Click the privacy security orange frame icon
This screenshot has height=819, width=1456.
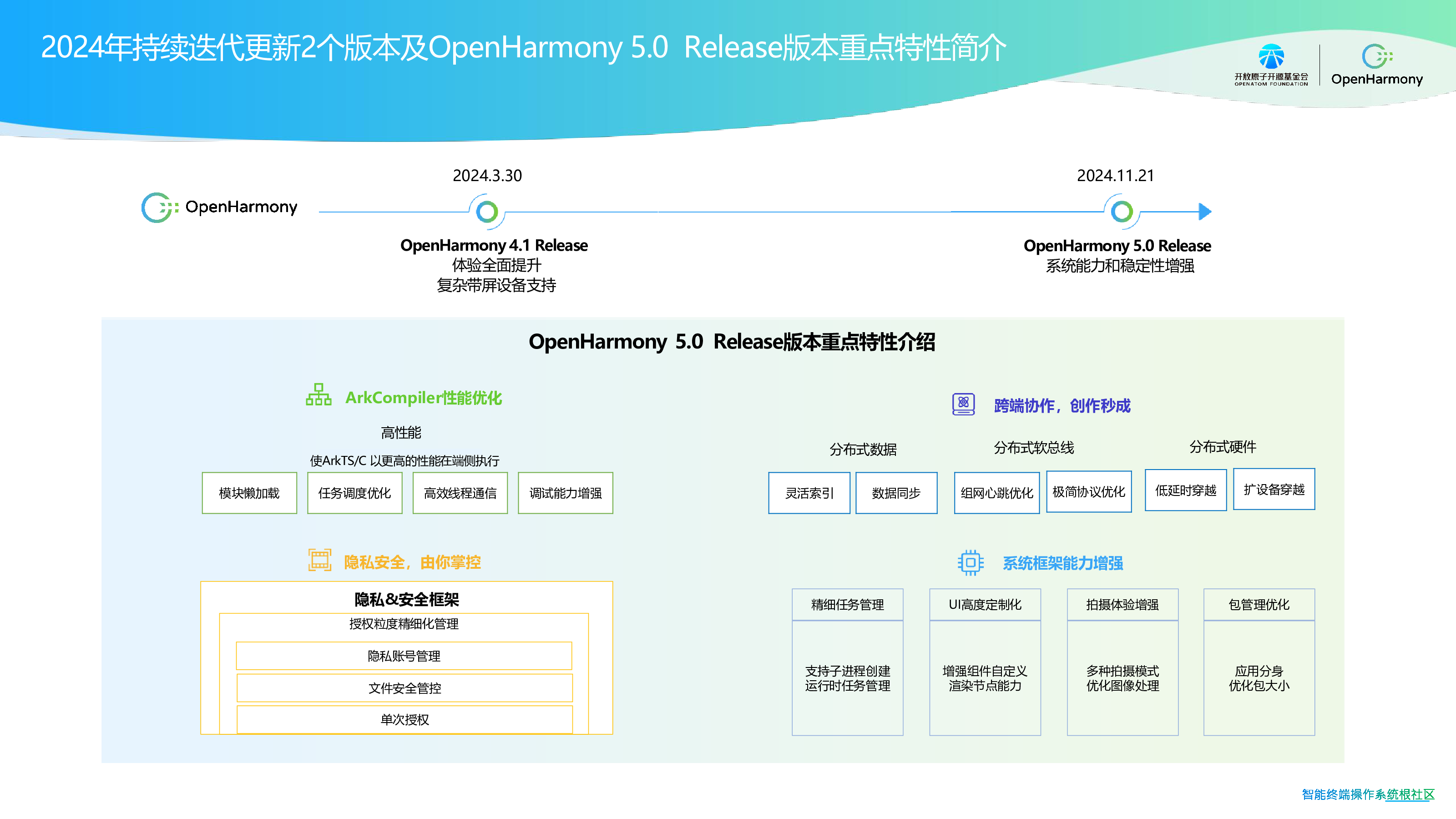point(319,560)
